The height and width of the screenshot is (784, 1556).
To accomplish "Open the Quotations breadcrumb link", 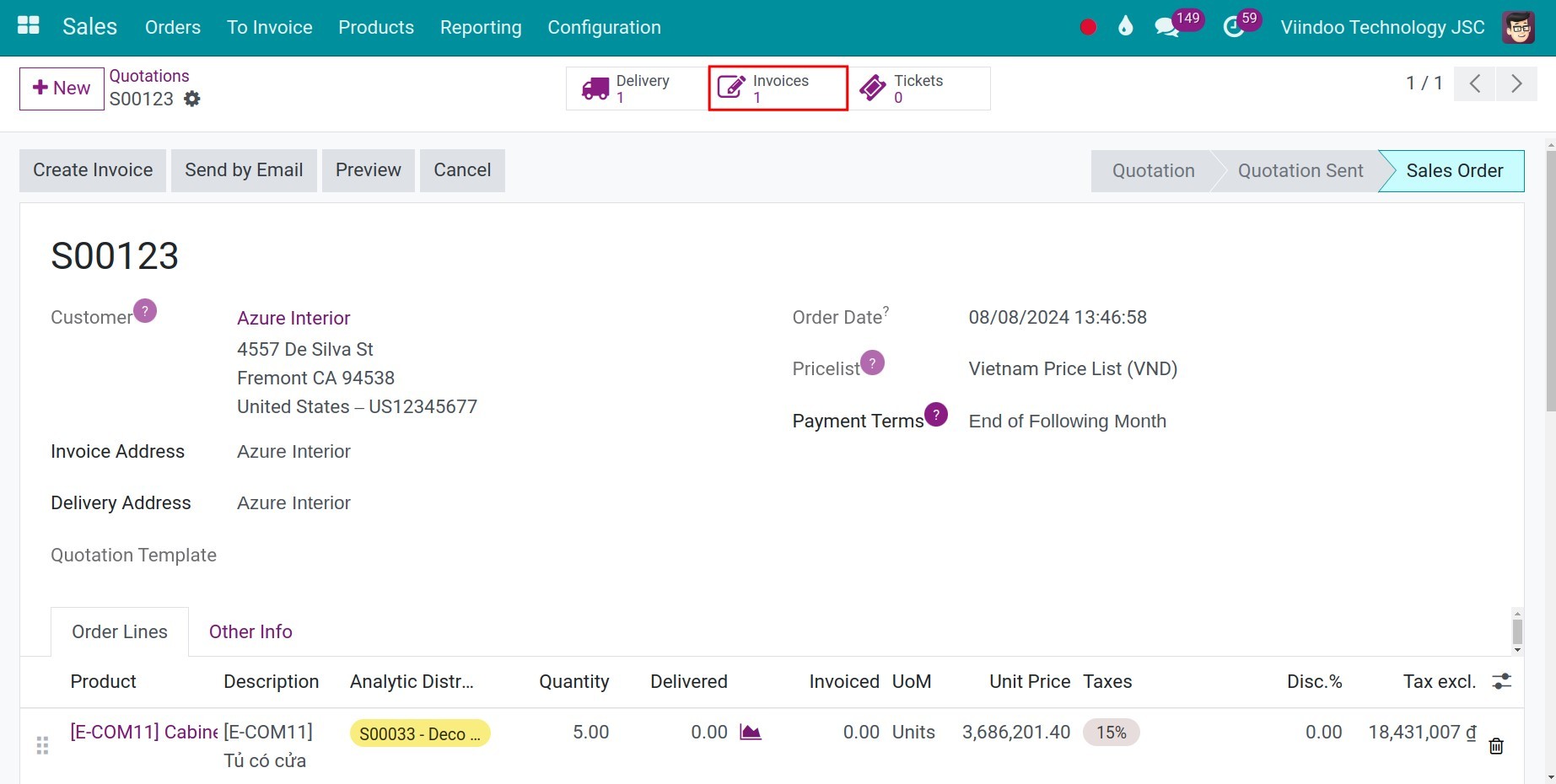I will tap(149, 76).
